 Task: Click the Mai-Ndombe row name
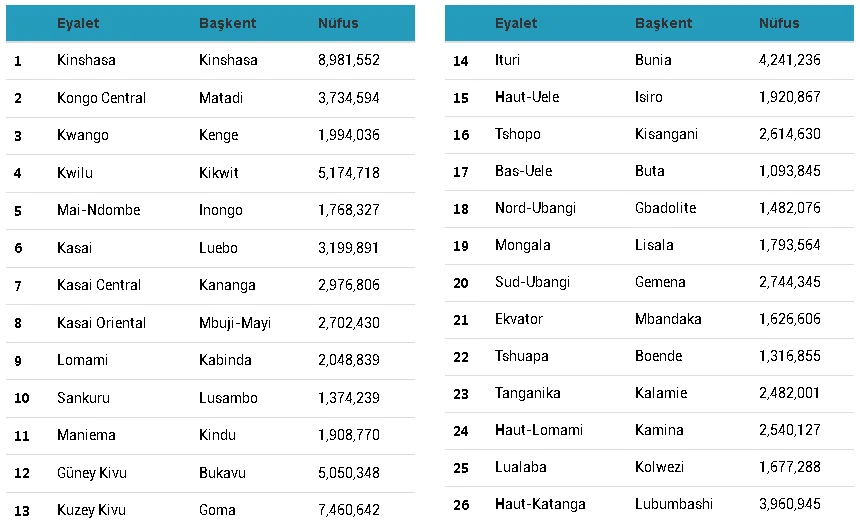coord(98,210)
